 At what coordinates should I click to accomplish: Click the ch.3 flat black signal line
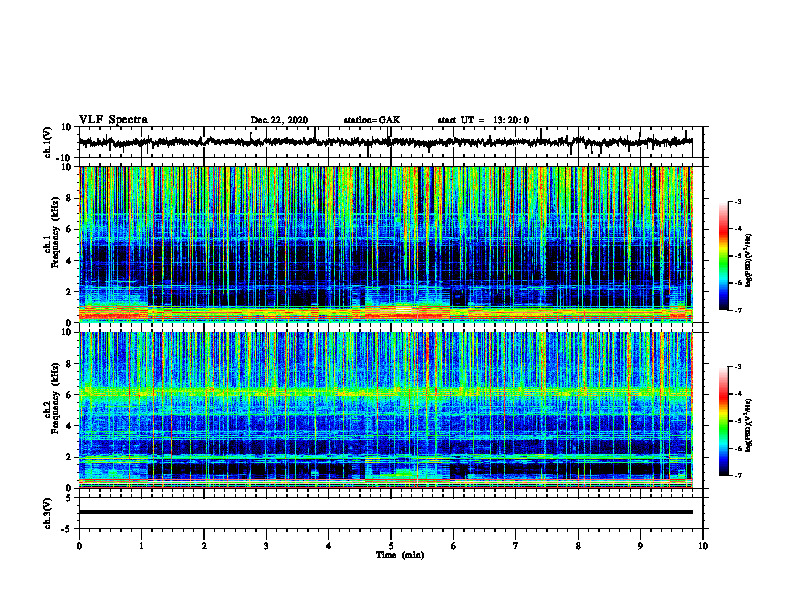[x=385, y=512]
